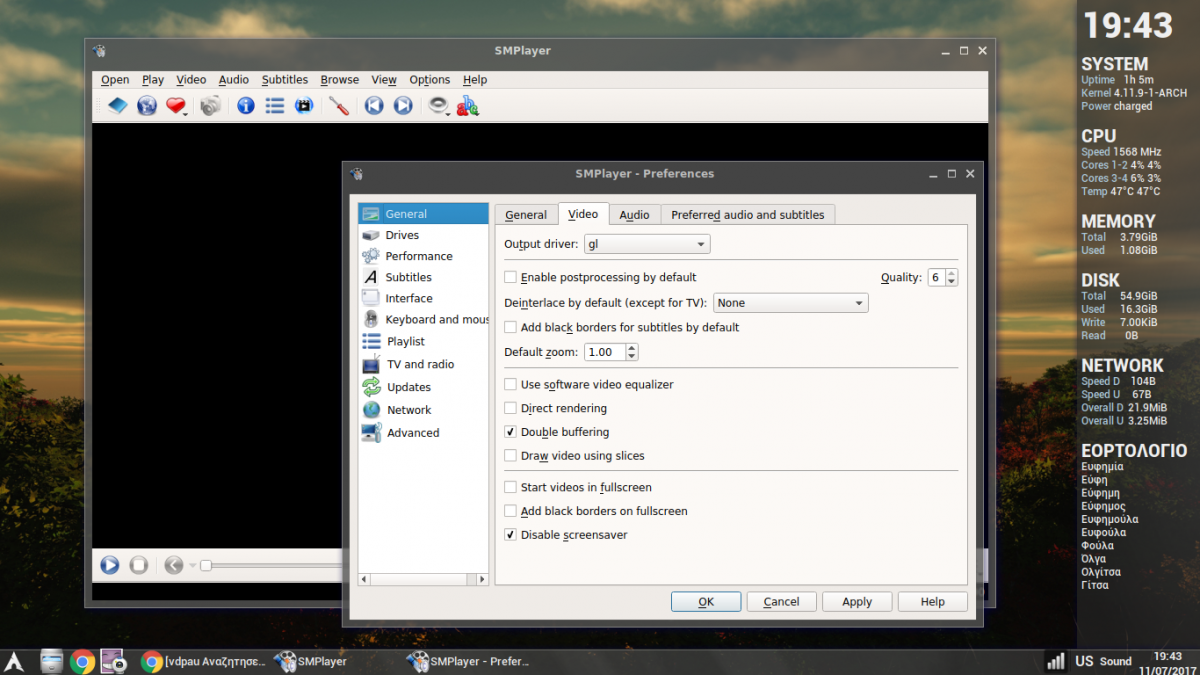1200x675 pixels.
Task: Enable Start videos in fullscreen
Action: [511, 488]
